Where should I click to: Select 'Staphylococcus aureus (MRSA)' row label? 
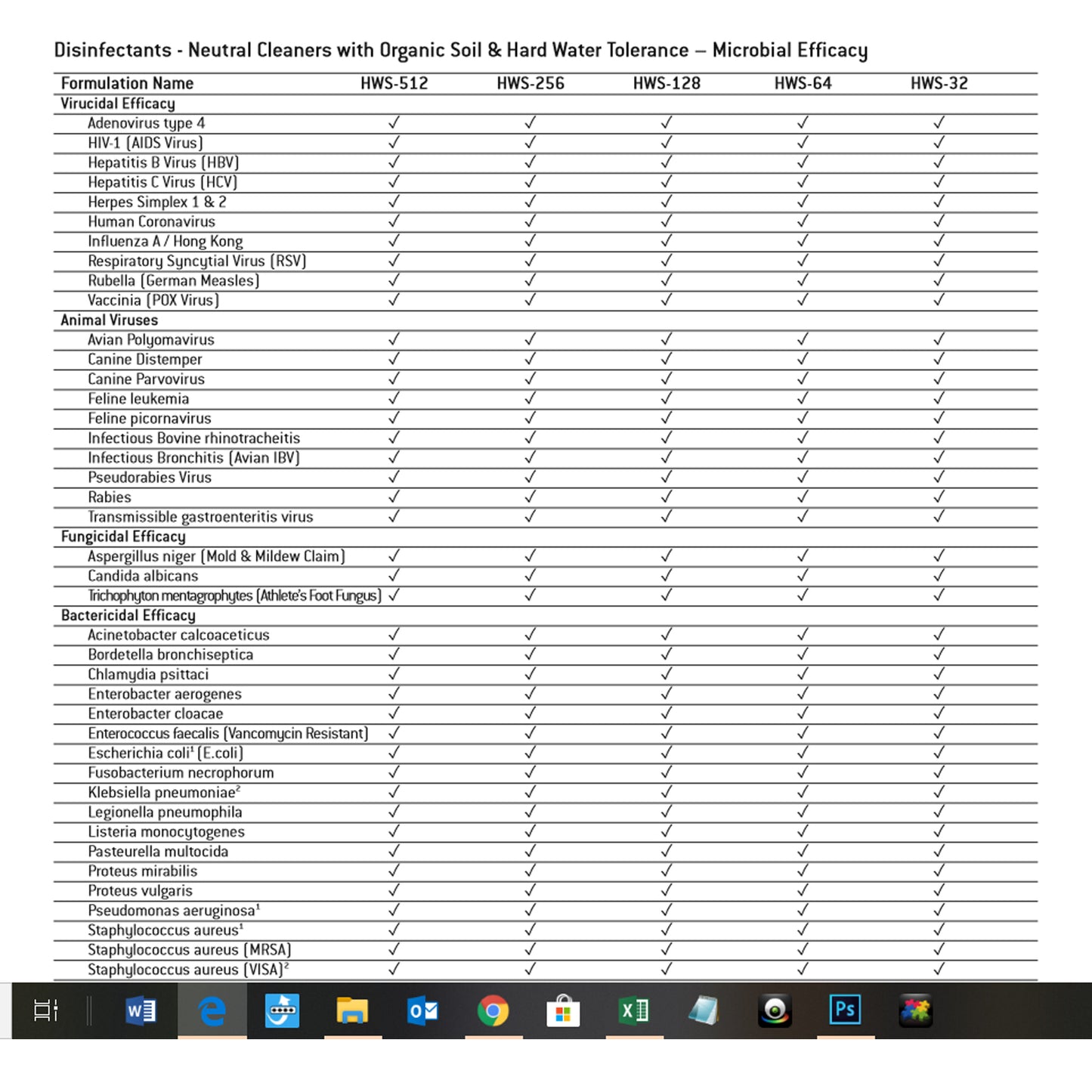[x=190, y=950]
